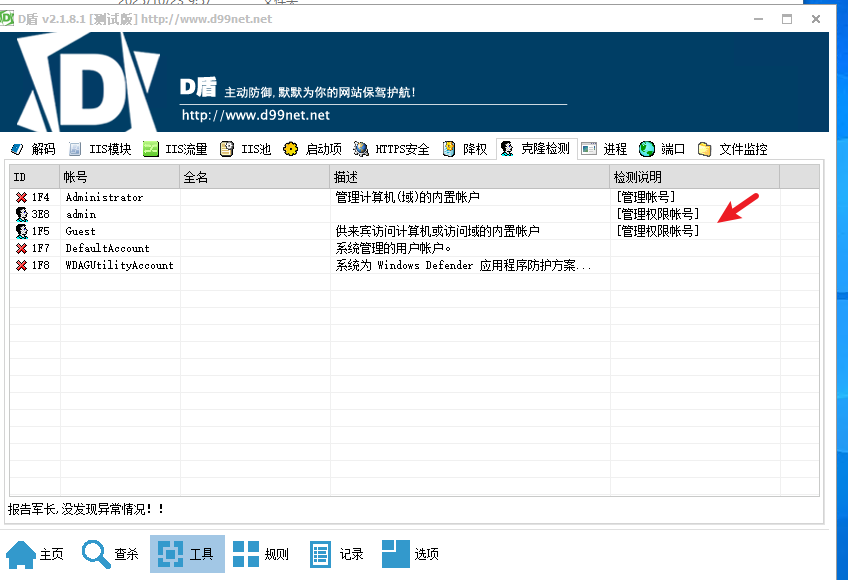Viewport: 848px width, 580px height.
Task: Click user icon of 1F5 row
Action: tap(22, 231)
